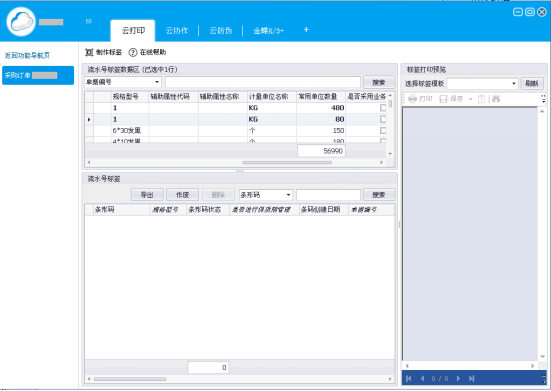Expand the 保存 save dropdown arrow
This screenshot has height=391, width=551.
pos(471,99)
